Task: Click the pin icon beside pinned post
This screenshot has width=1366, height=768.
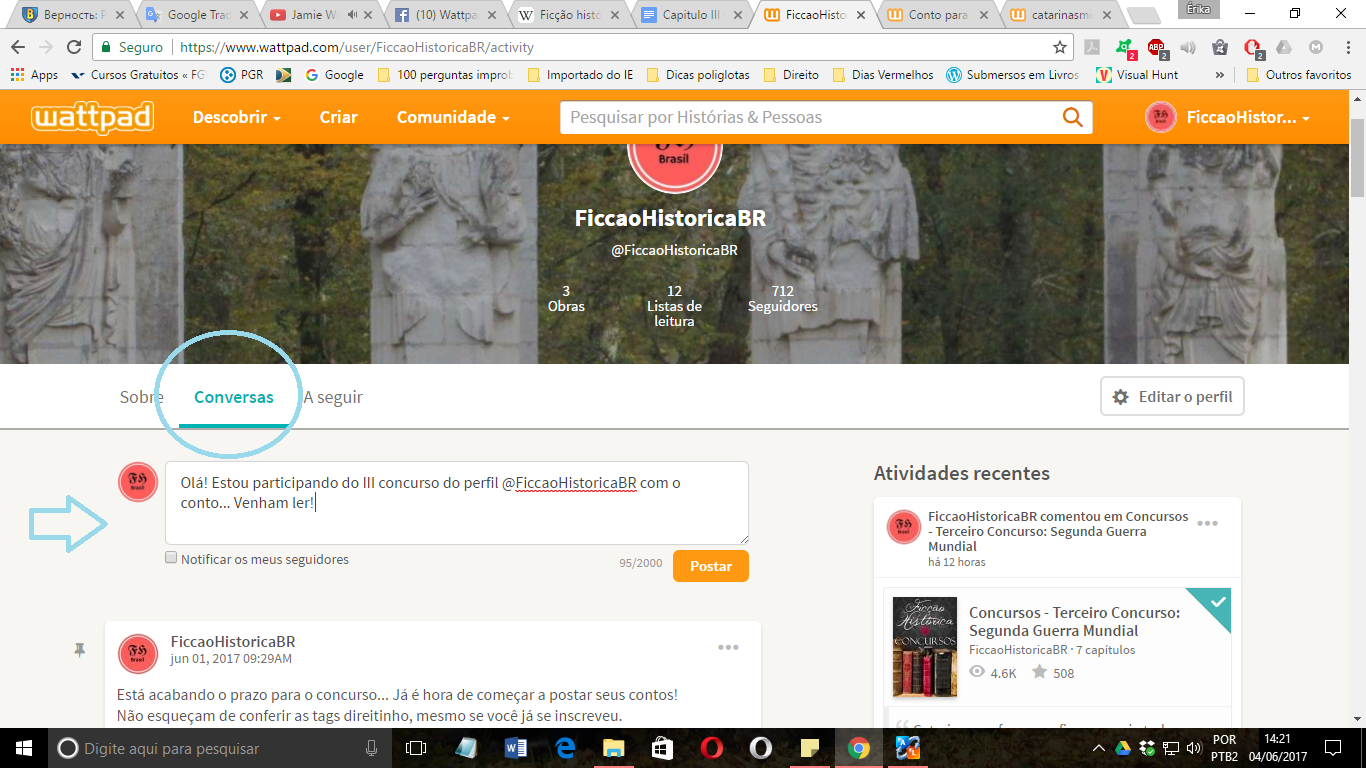Action: point(80,650)
